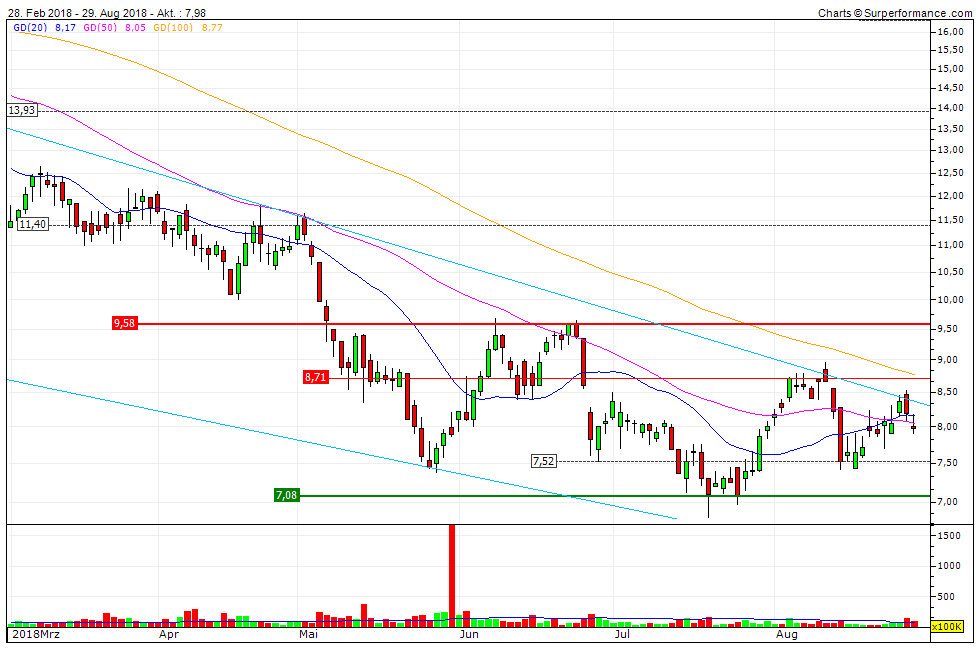Click the Mai time axis label
Viewport: 980px width, 650px height.
(308, 634)
